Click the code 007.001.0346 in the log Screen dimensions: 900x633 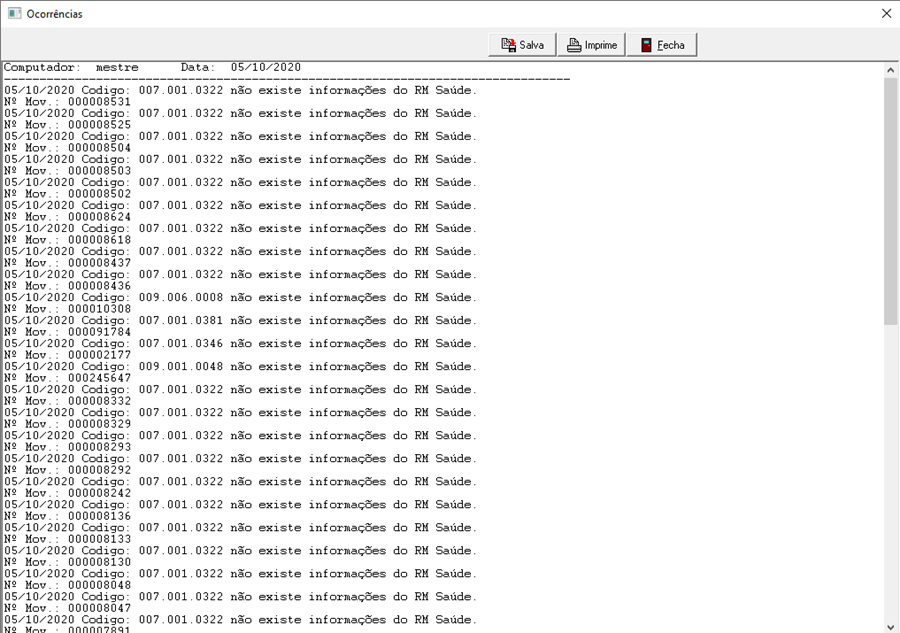181,343
